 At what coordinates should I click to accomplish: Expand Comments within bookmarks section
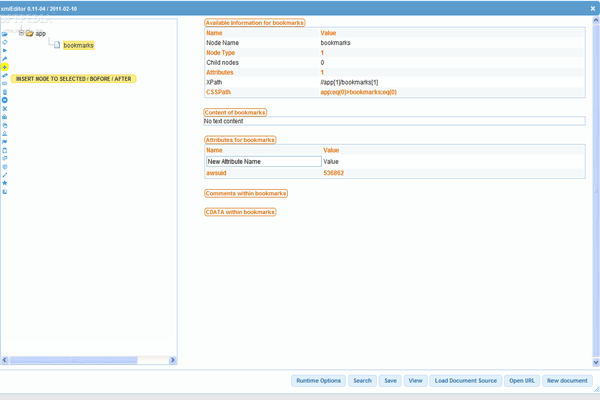[x=246, y=193]
